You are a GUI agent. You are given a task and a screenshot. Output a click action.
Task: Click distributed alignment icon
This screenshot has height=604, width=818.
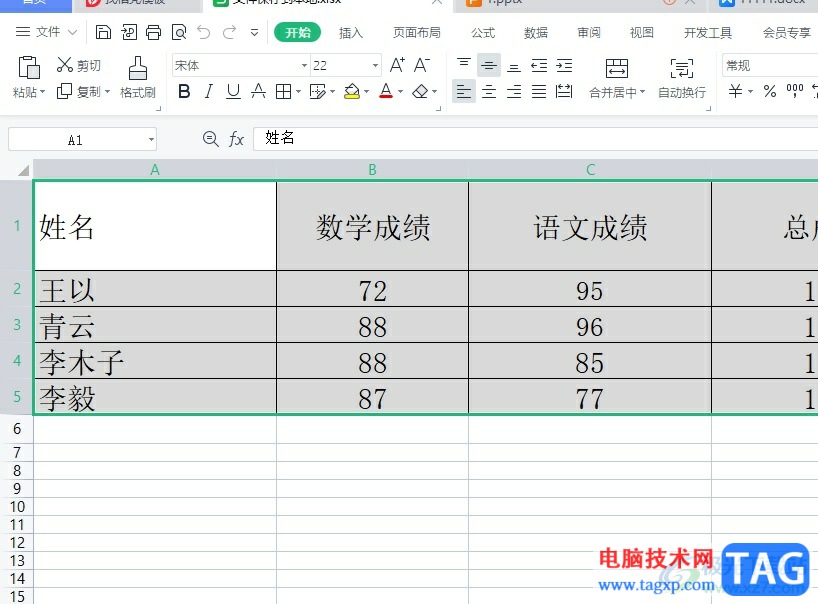pyautogui.click(x=564, y=92)
